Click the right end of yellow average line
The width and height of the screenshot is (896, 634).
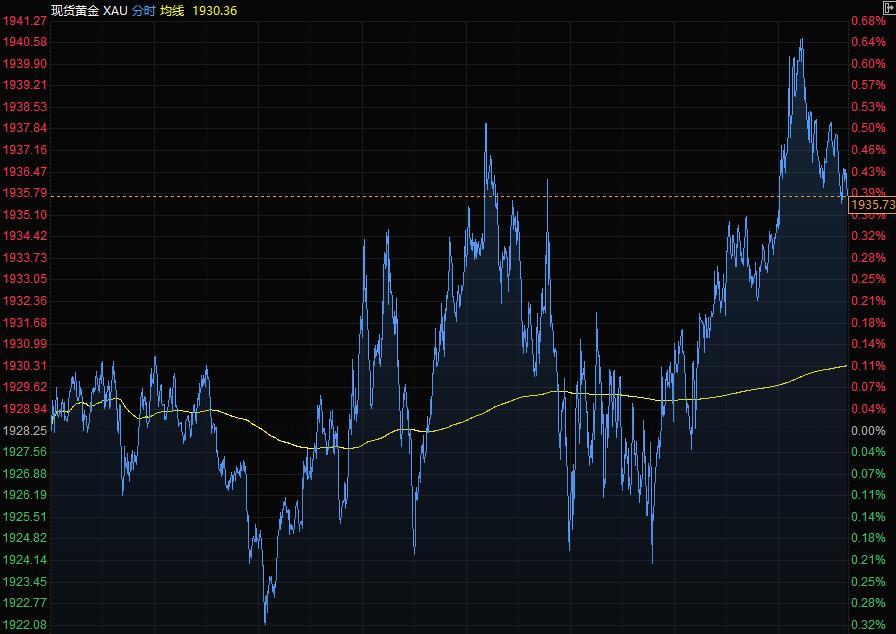click(x=844, y=366)
